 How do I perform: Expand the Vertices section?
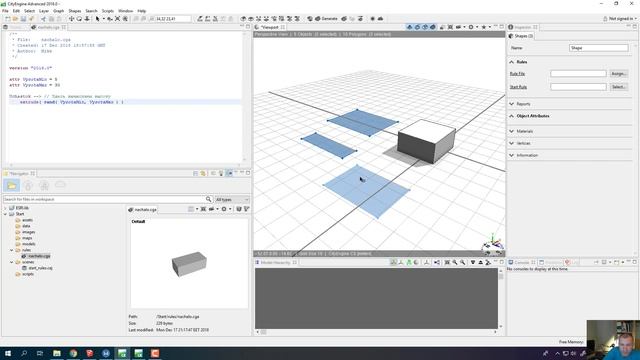[511, 144]
